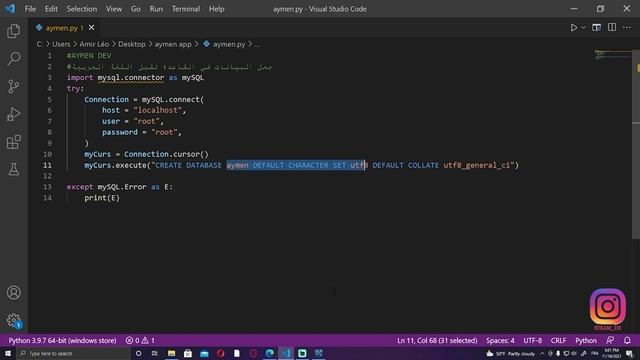
Task: Run the Python file with the play icon
Action: tap(573, 28)
